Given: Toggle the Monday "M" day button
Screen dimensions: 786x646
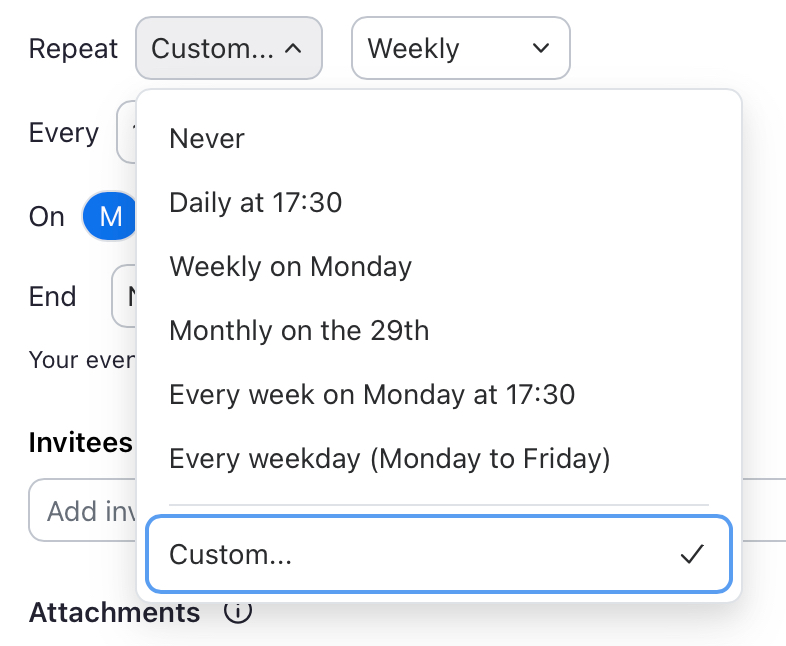Looking at the screenshot, I should pos(111,216).
